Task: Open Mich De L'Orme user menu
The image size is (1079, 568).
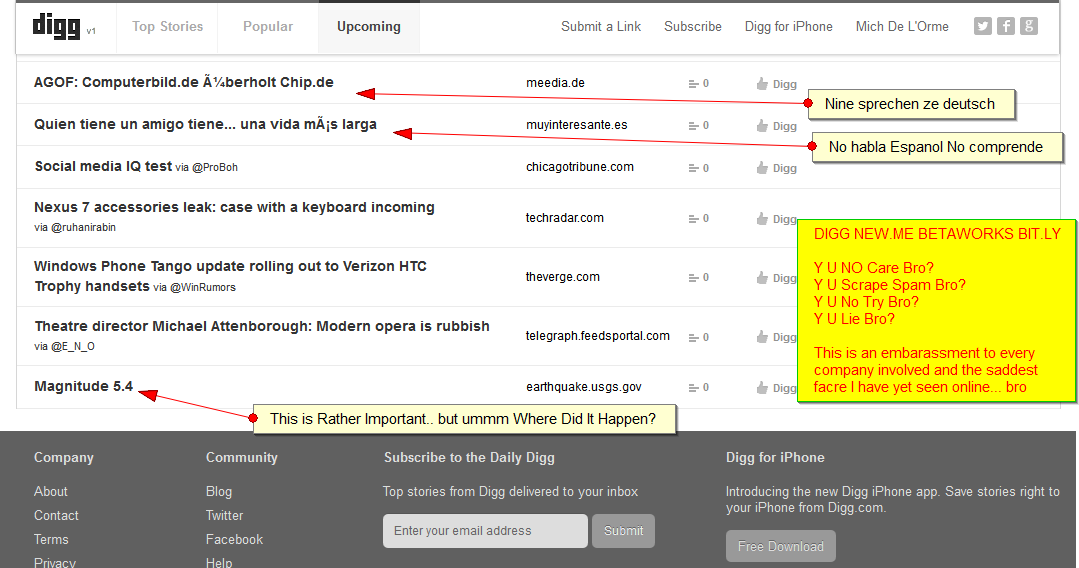Action: [902, 27]
